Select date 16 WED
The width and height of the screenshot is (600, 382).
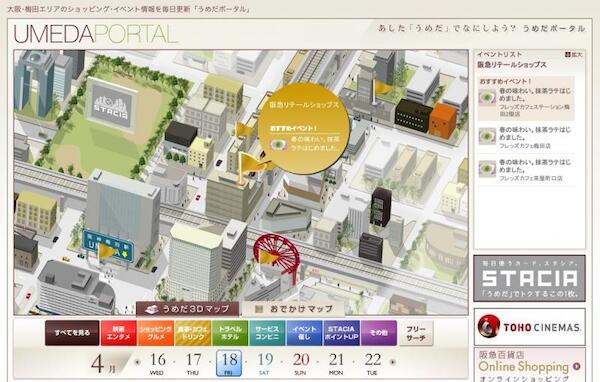pos(157,363)
